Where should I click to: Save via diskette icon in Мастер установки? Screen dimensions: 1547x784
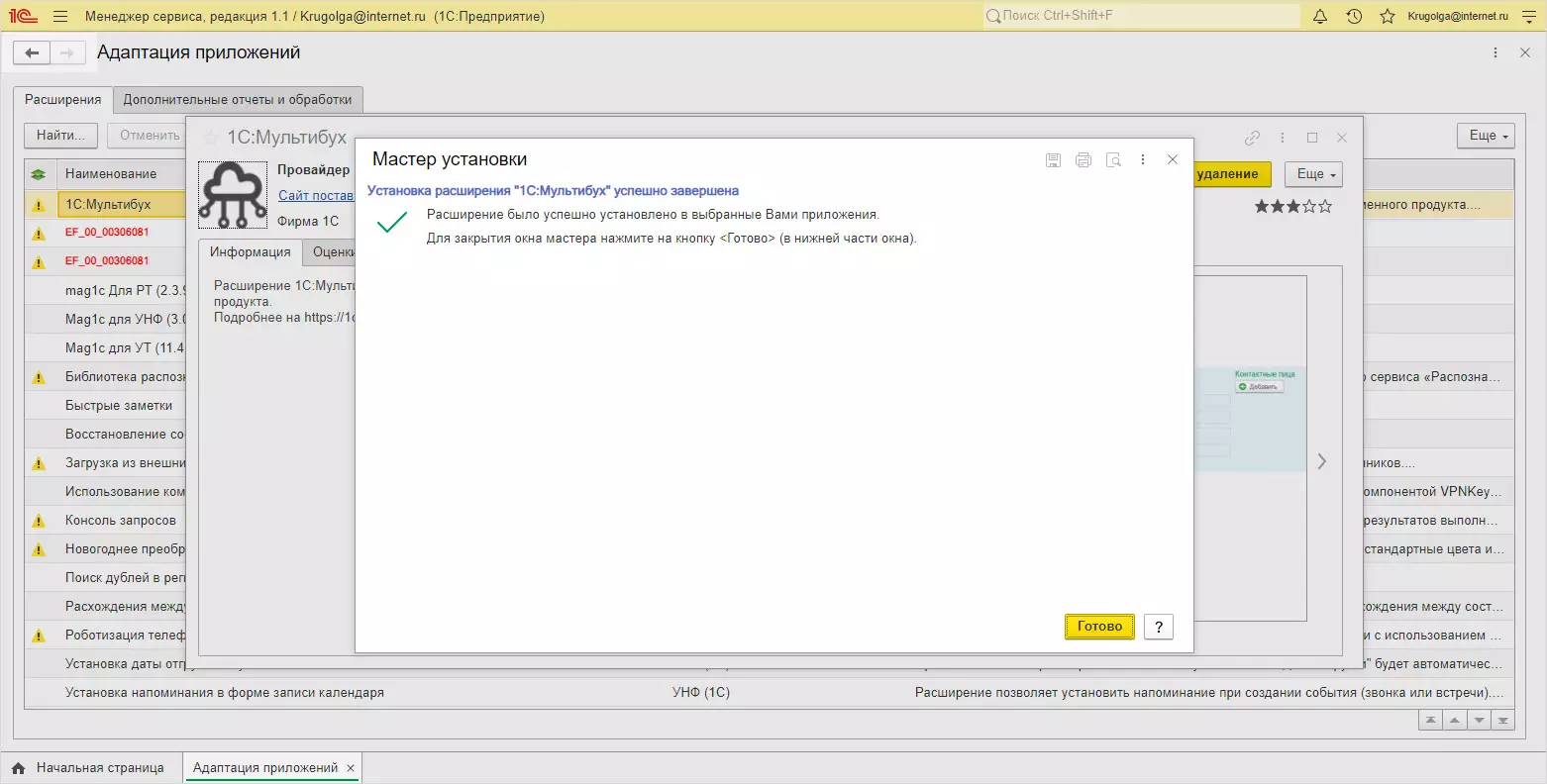1053,159
